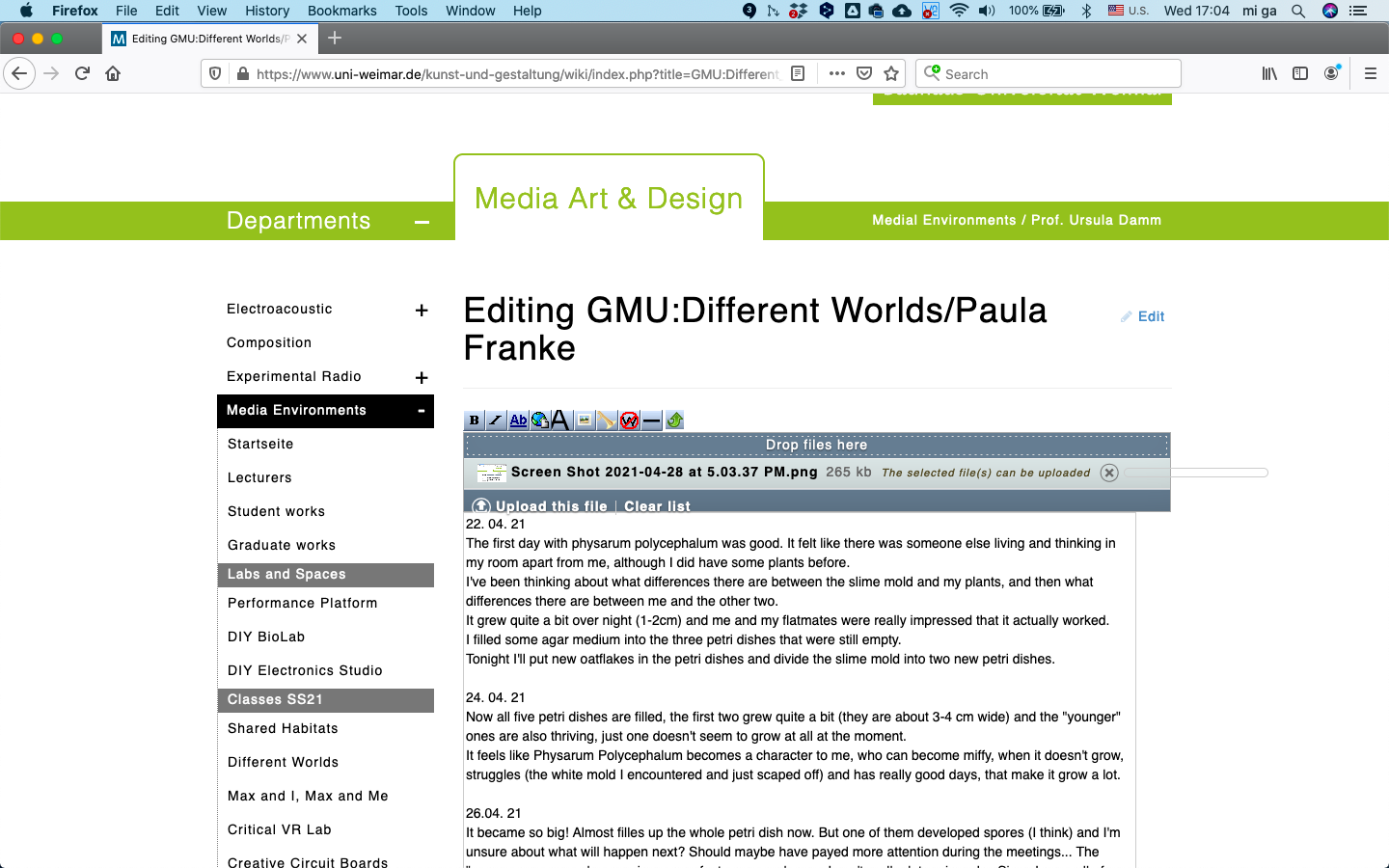The height and width of the screenshot is (868, 1389).
Task: Open the History menu in menu bar
Action: (x=267, y=11)
